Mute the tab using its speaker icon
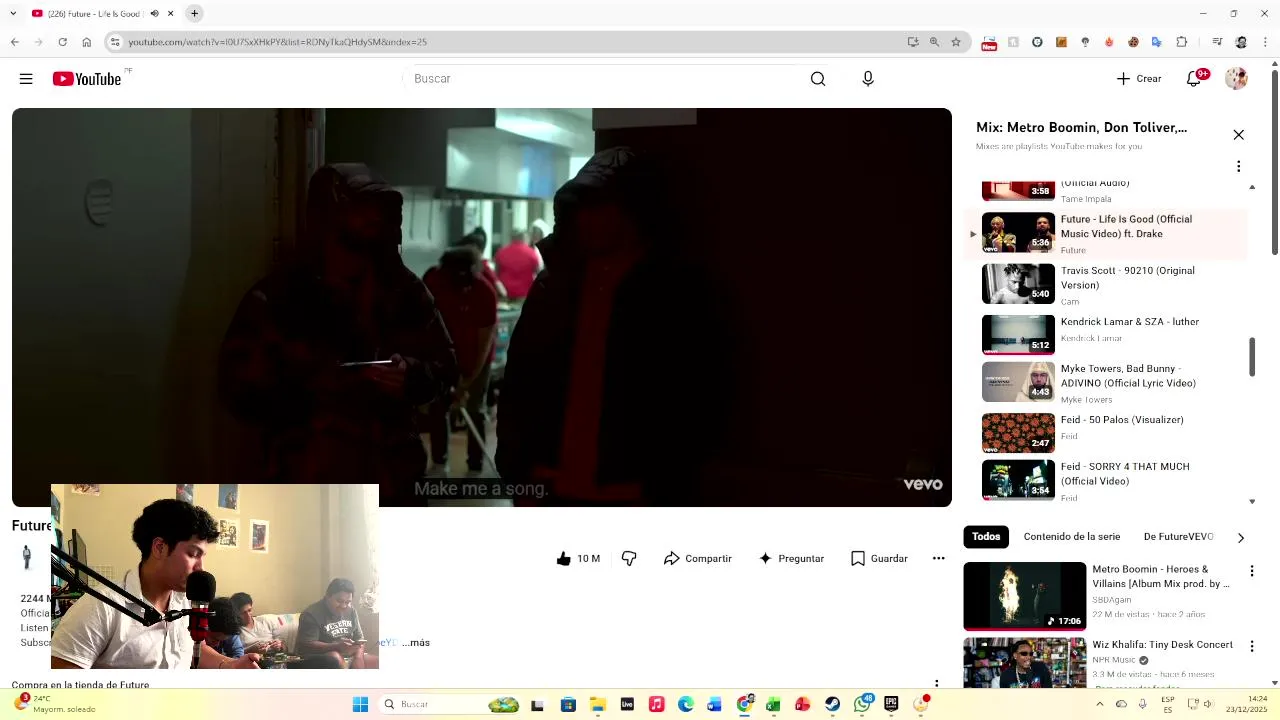 [154, 14]
